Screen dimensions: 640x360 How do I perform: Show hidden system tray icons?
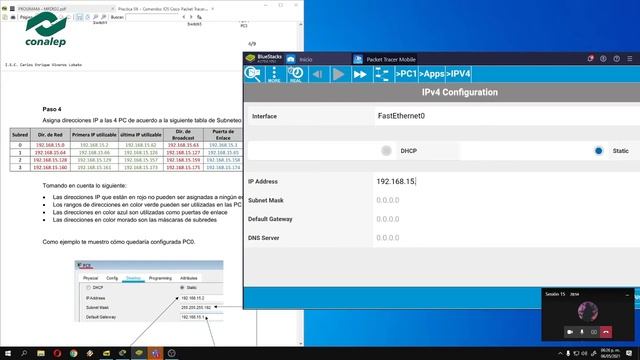click(x=560, y=353)
